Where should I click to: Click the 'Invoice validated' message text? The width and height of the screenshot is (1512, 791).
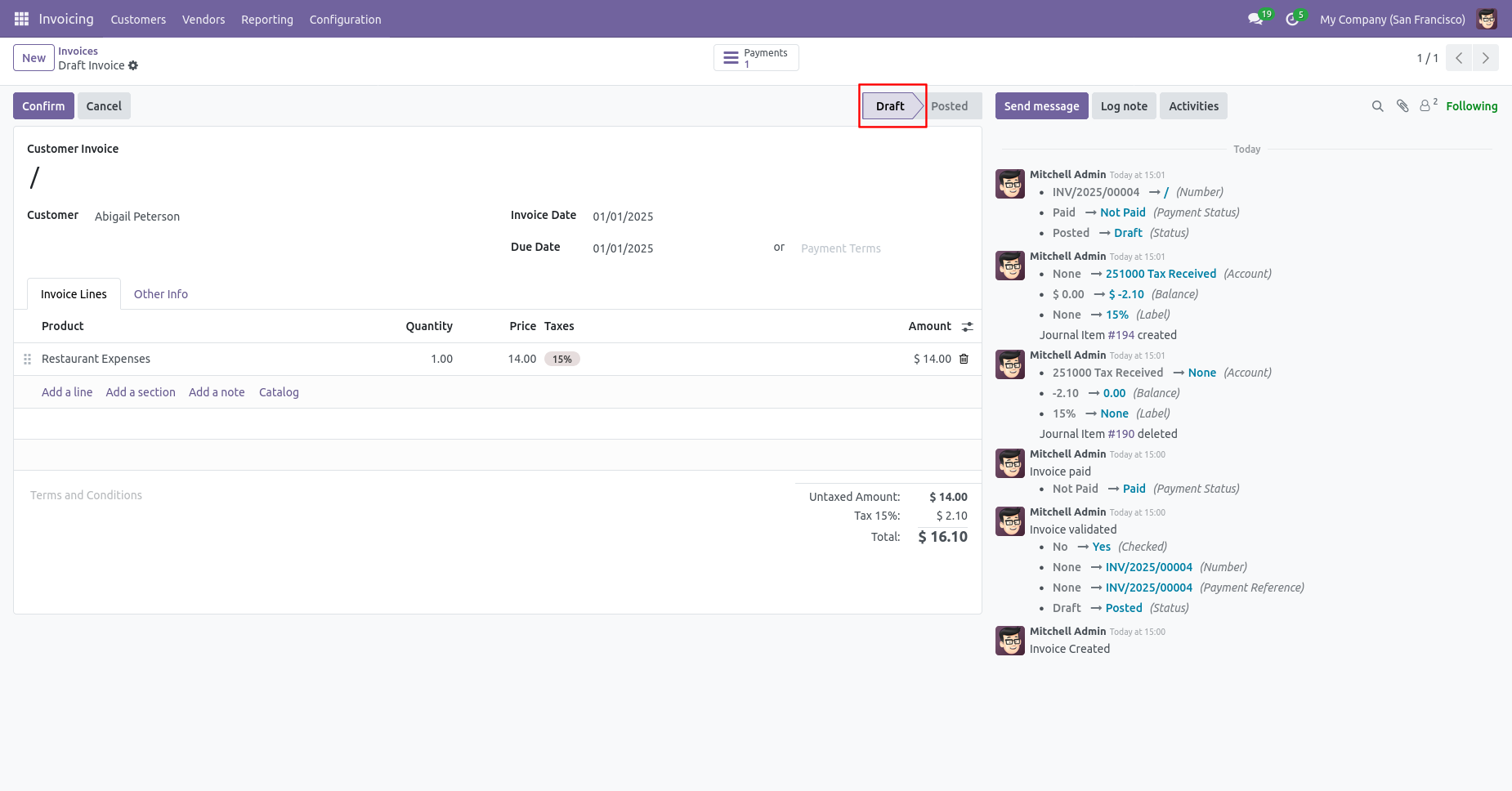pos(1073,530)
